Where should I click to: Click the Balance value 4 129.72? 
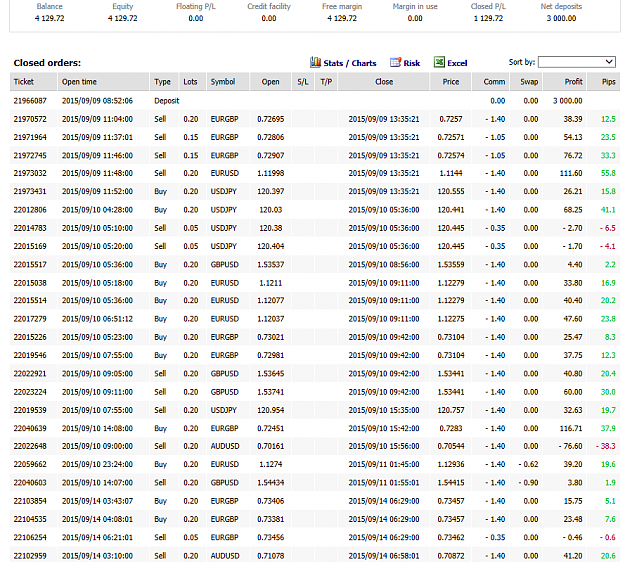(49, 18)
